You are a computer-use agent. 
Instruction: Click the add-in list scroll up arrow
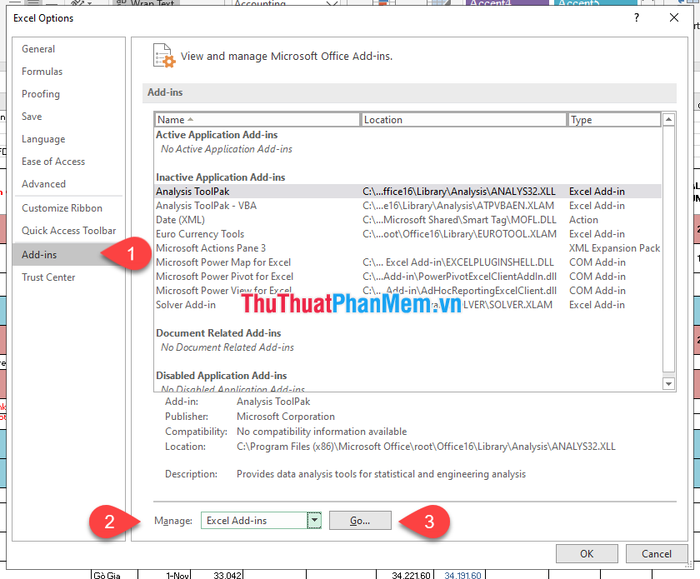pos(668,119)
